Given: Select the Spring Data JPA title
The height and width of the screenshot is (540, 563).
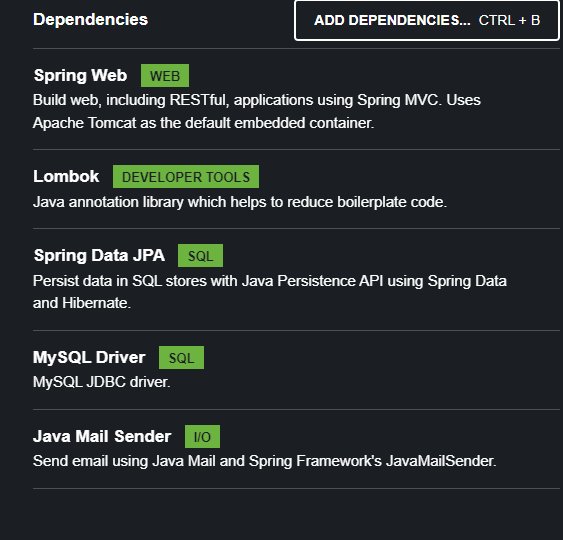Looking at the screenshot, I should coord(99,256).
